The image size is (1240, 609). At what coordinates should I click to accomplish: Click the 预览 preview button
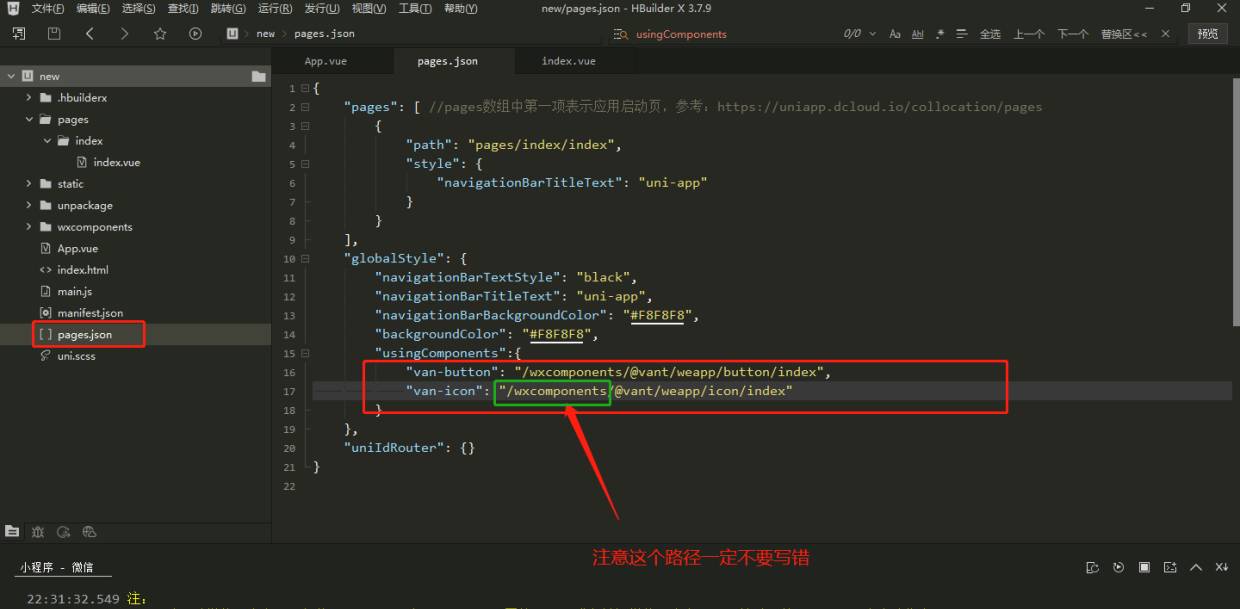pos(1207,34)
